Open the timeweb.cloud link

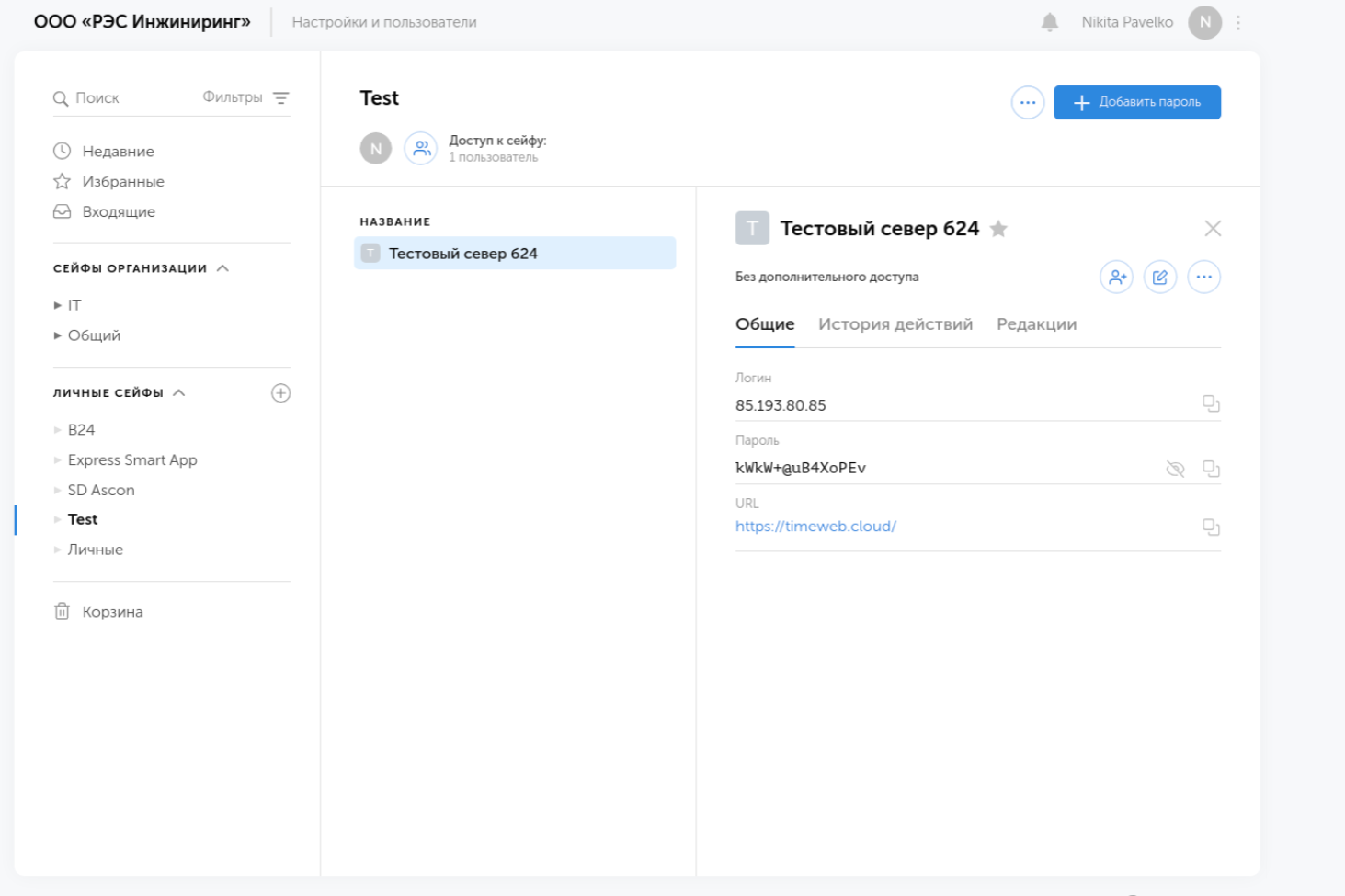pyautogui.click(x=815, y=527)
